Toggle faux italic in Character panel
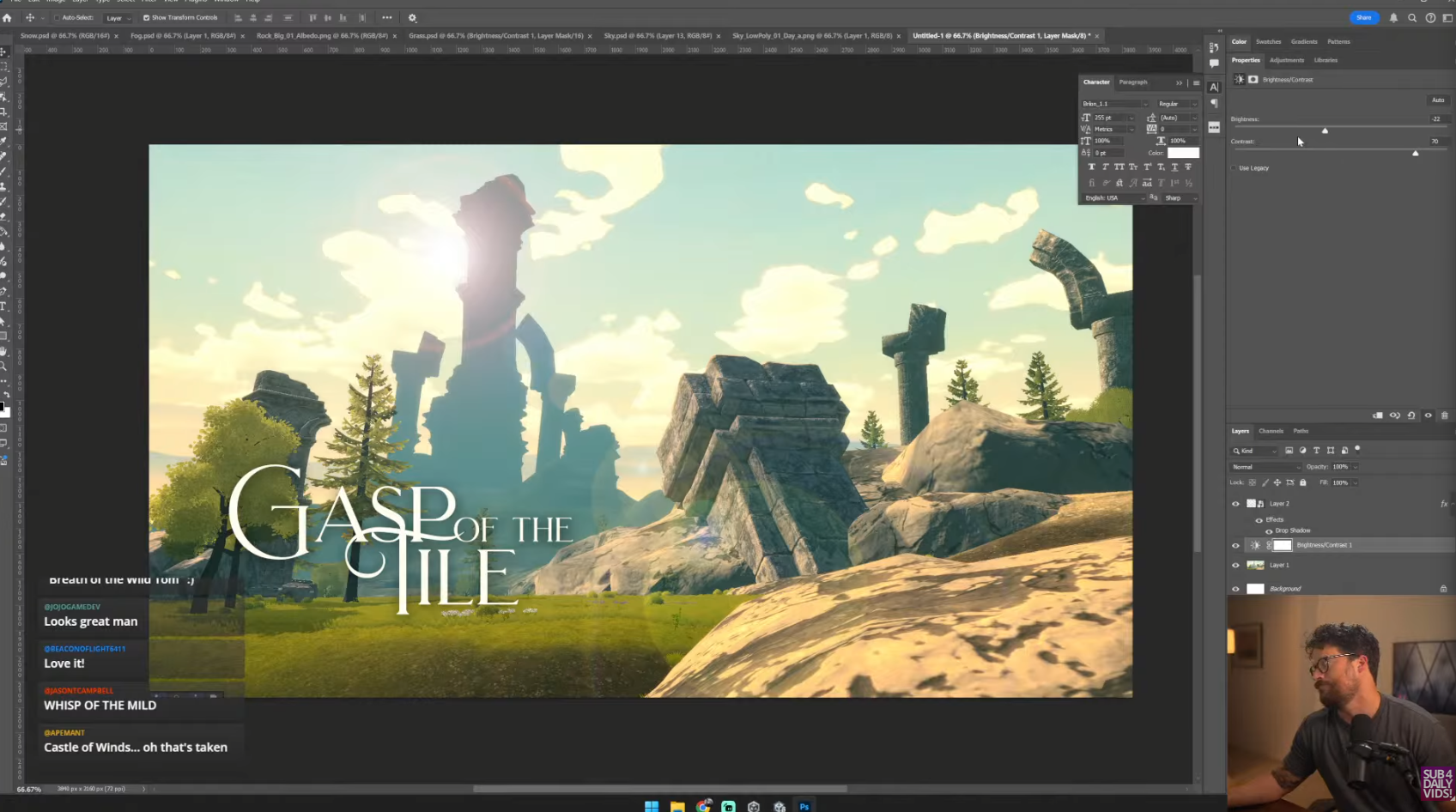 (1105, 167)
